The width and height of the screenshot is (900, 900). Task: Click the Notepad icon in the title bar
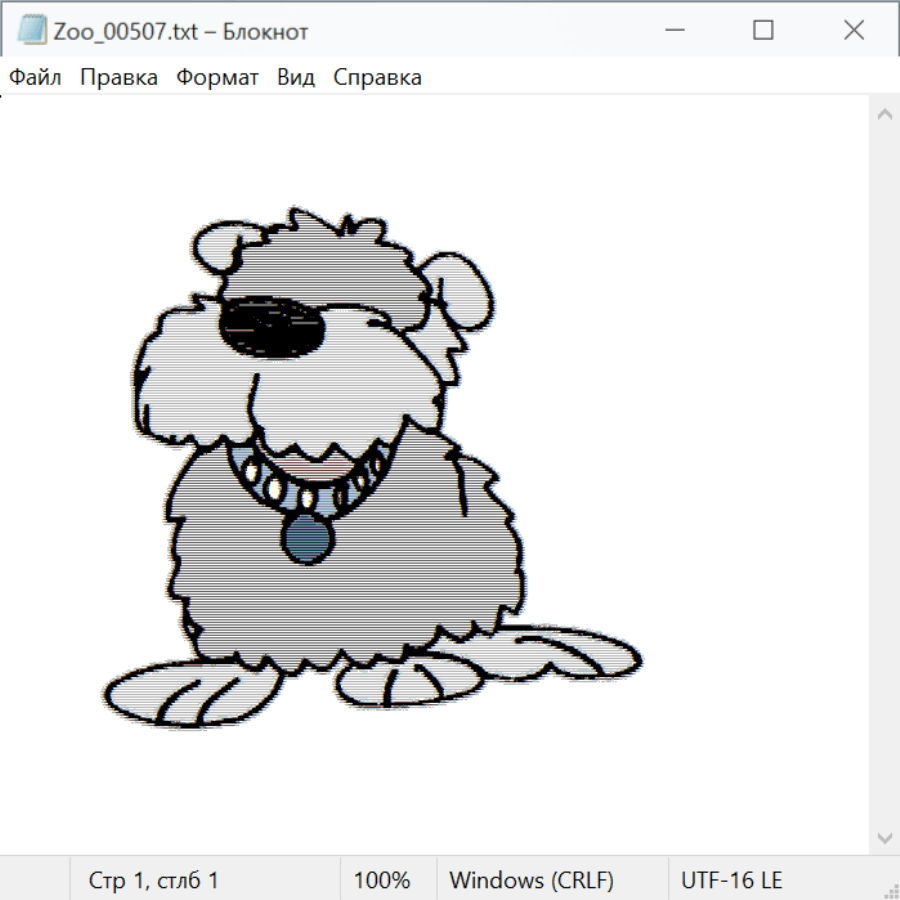[31, 31]
